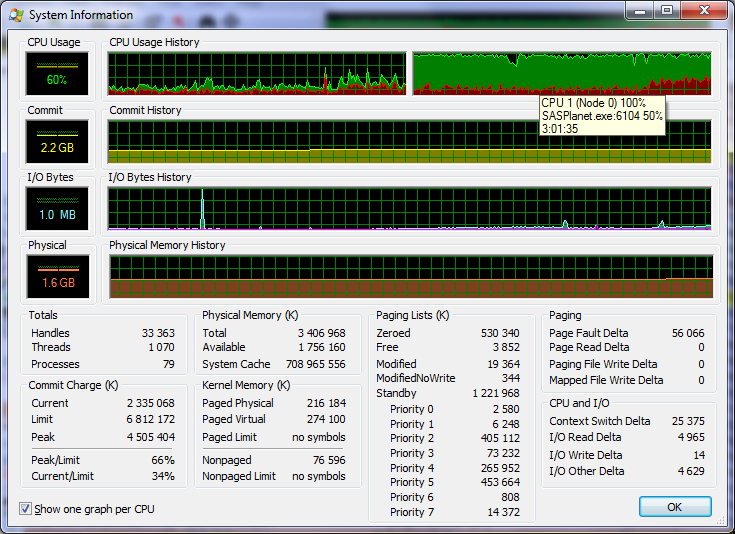Click the System Information title bar icon
The height and width of the screenshot is (534, 735).
pyautogui.click(x=15, y=15)
